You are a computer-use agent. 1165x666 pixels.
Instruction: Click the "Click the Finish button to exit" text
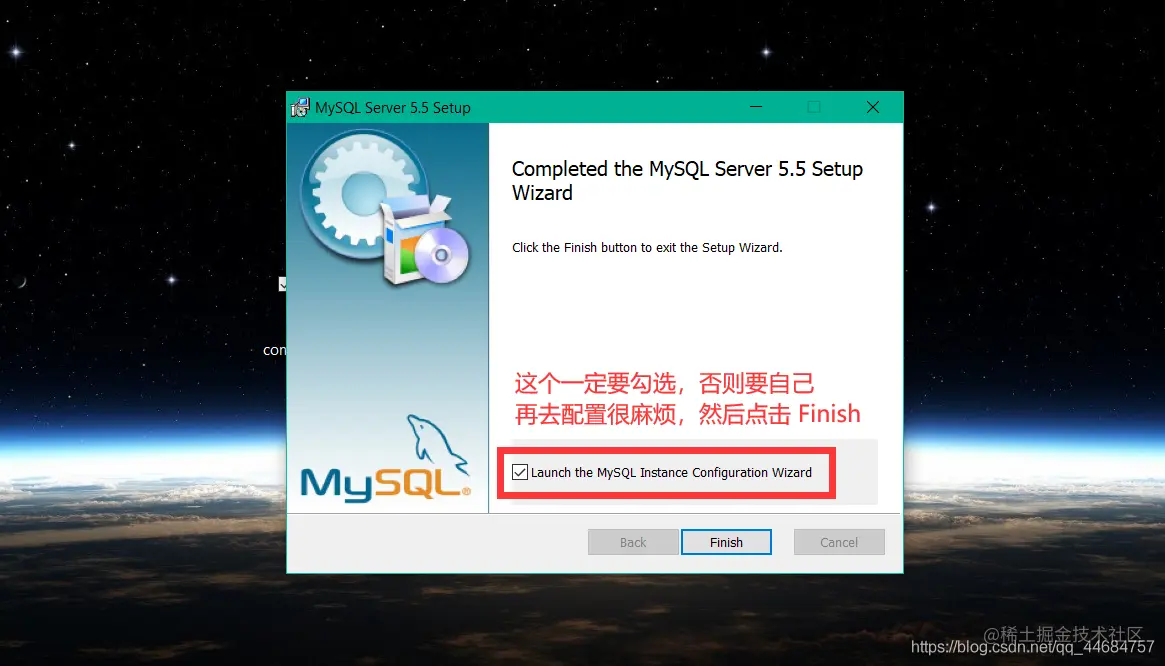pyautogui.click(x=647, y=248)
